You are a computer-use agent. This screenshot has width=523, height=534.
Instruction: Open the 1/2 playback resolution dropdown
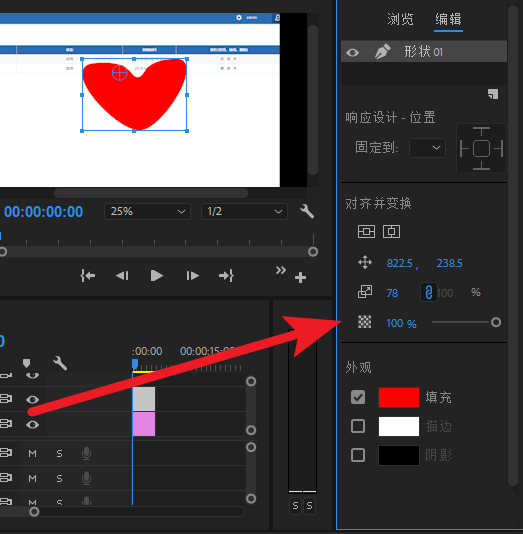pyautogui.click(x=244, y=211)
